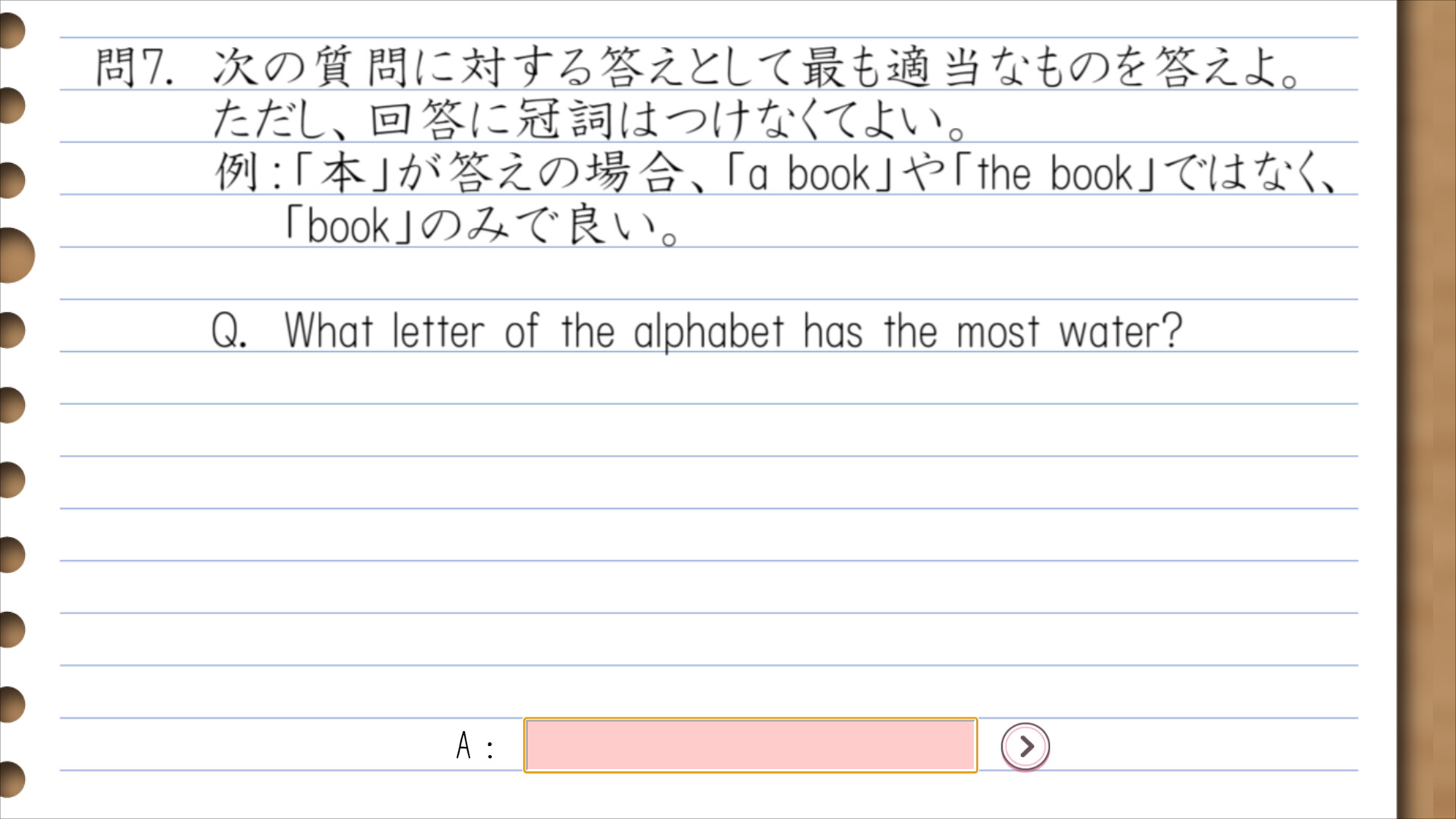Image resolution: width=1456 pixels, height=819 pixels.
Task: Click the "A :" answer label
Action: [x=475, y=746]
